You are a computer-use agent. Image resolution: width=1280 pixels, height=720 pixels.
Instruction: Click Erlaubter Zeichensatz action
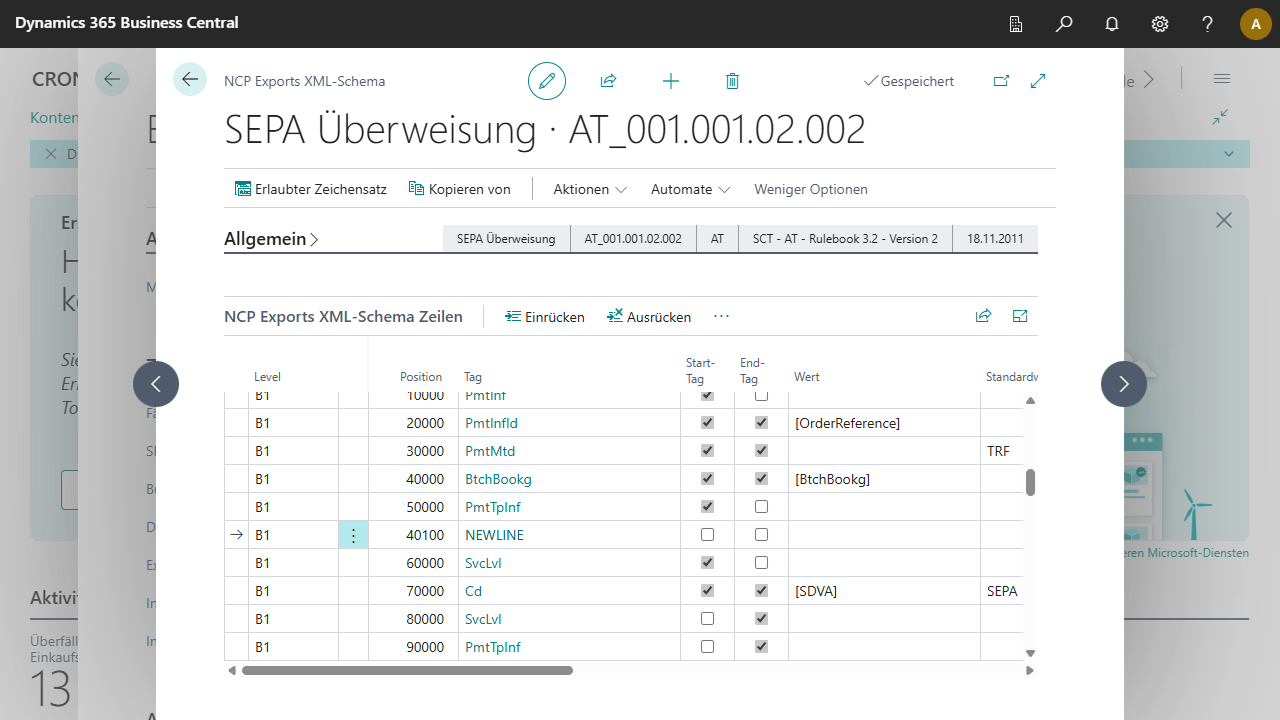click(311, 189)
